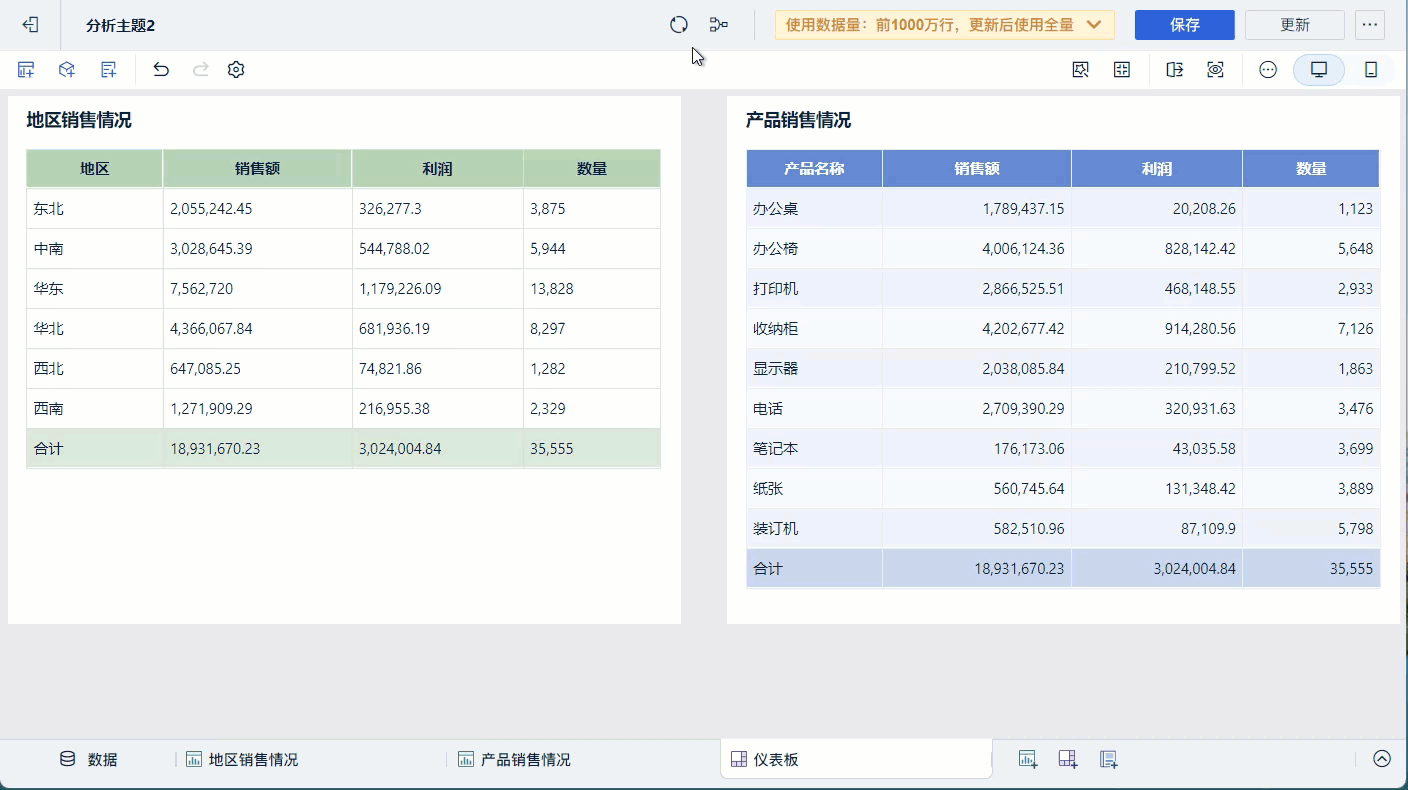
Task: Select the 华北 row label
Action: point(49,329)
